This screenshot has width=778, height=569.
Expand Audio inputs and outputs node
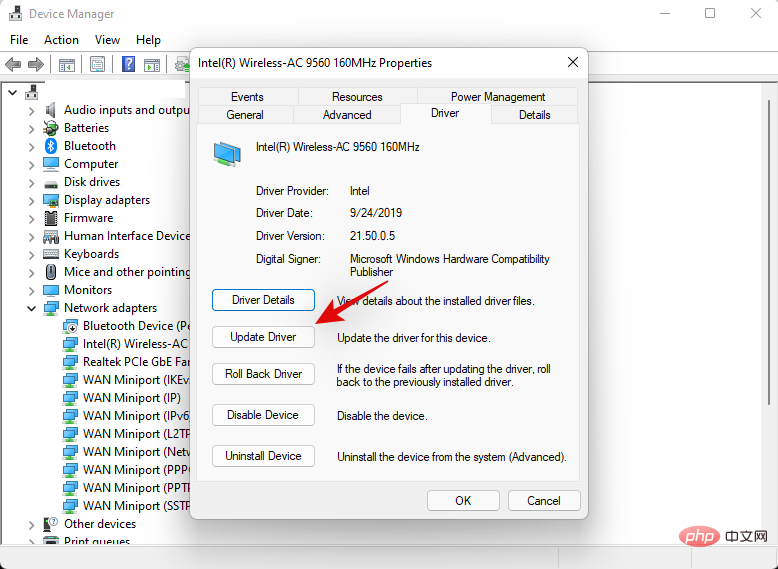(32, 111)
